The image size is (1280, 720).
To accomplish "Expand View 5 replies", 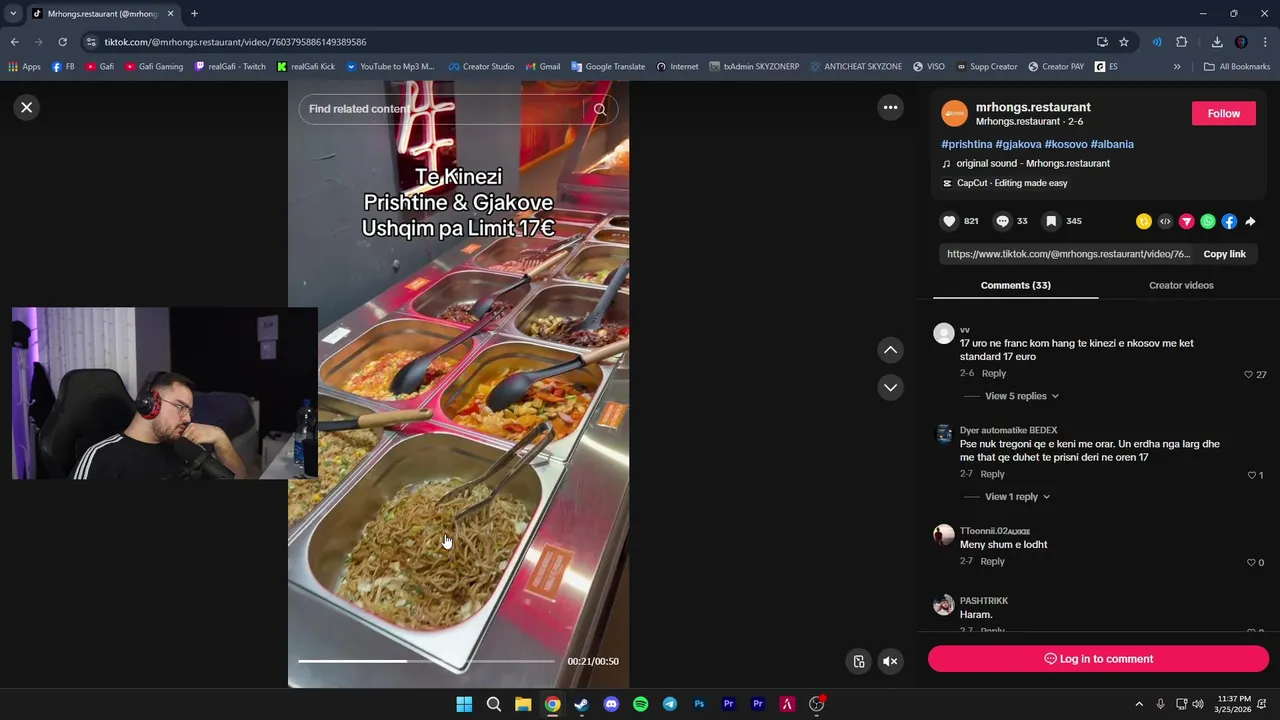I will coord(1022,396).
